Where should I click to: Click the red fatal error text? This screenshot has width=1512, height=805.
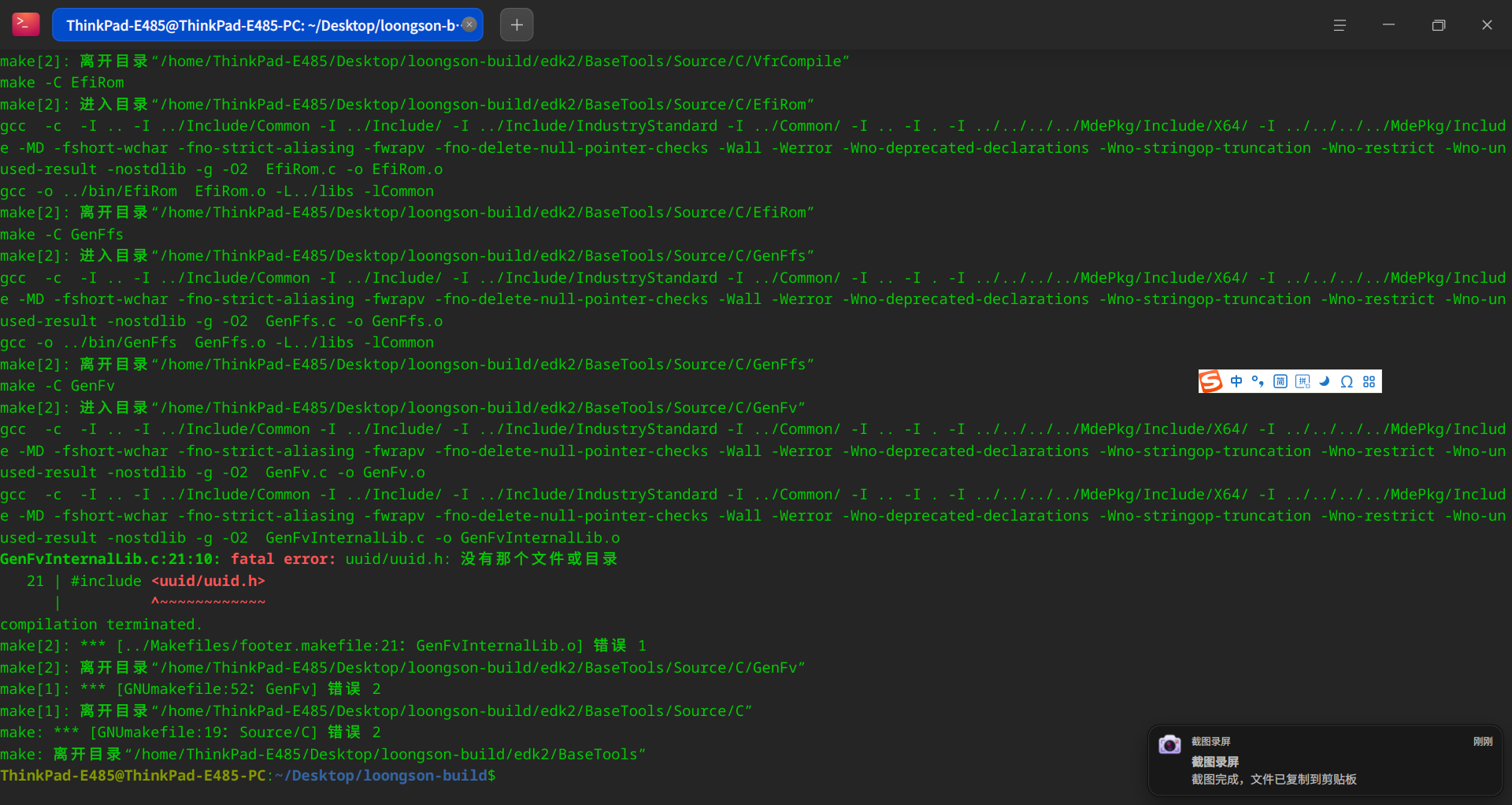283,558
